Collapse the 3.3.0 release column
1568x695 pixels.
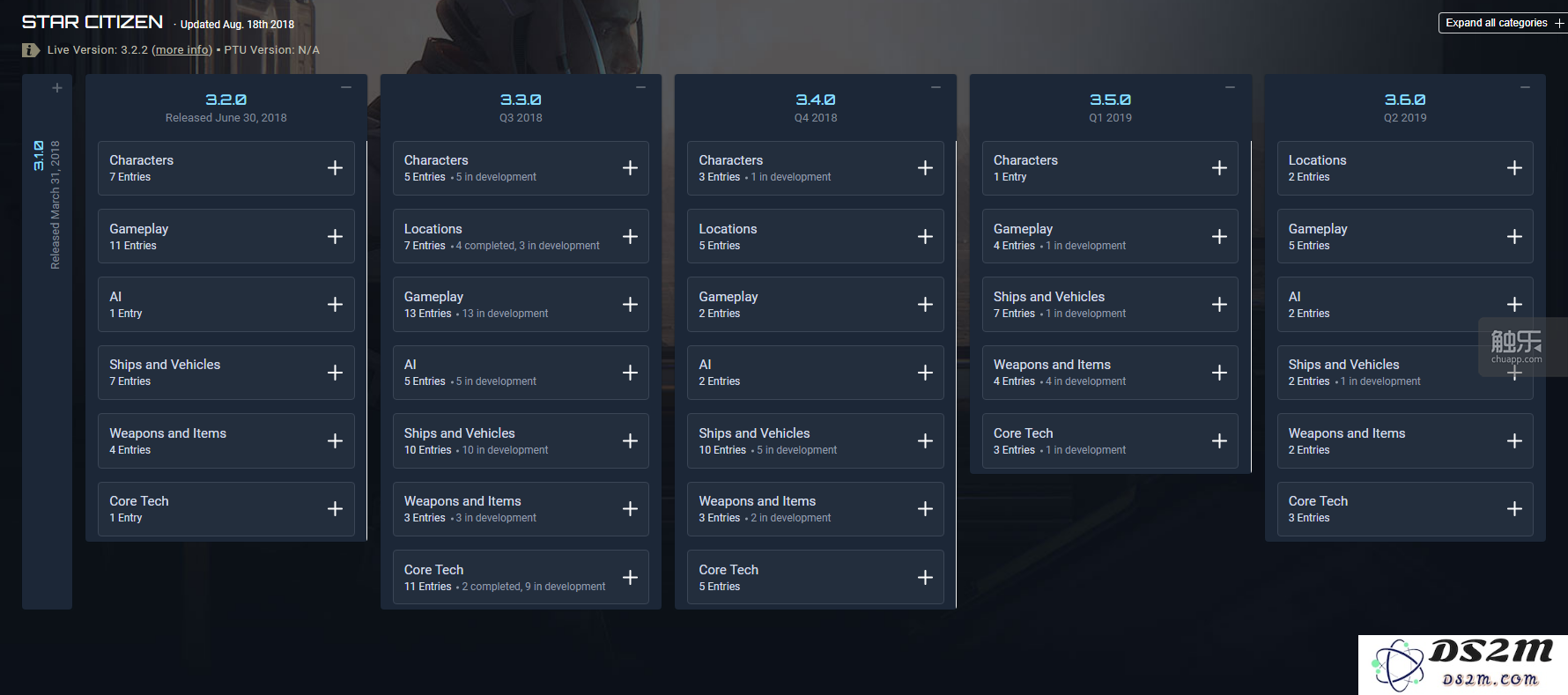point(641,87)
